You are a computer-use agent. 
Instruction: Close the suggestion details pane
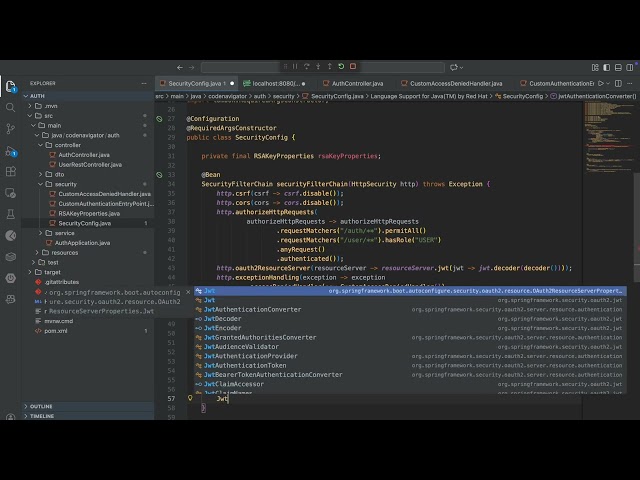coord(188,292)
